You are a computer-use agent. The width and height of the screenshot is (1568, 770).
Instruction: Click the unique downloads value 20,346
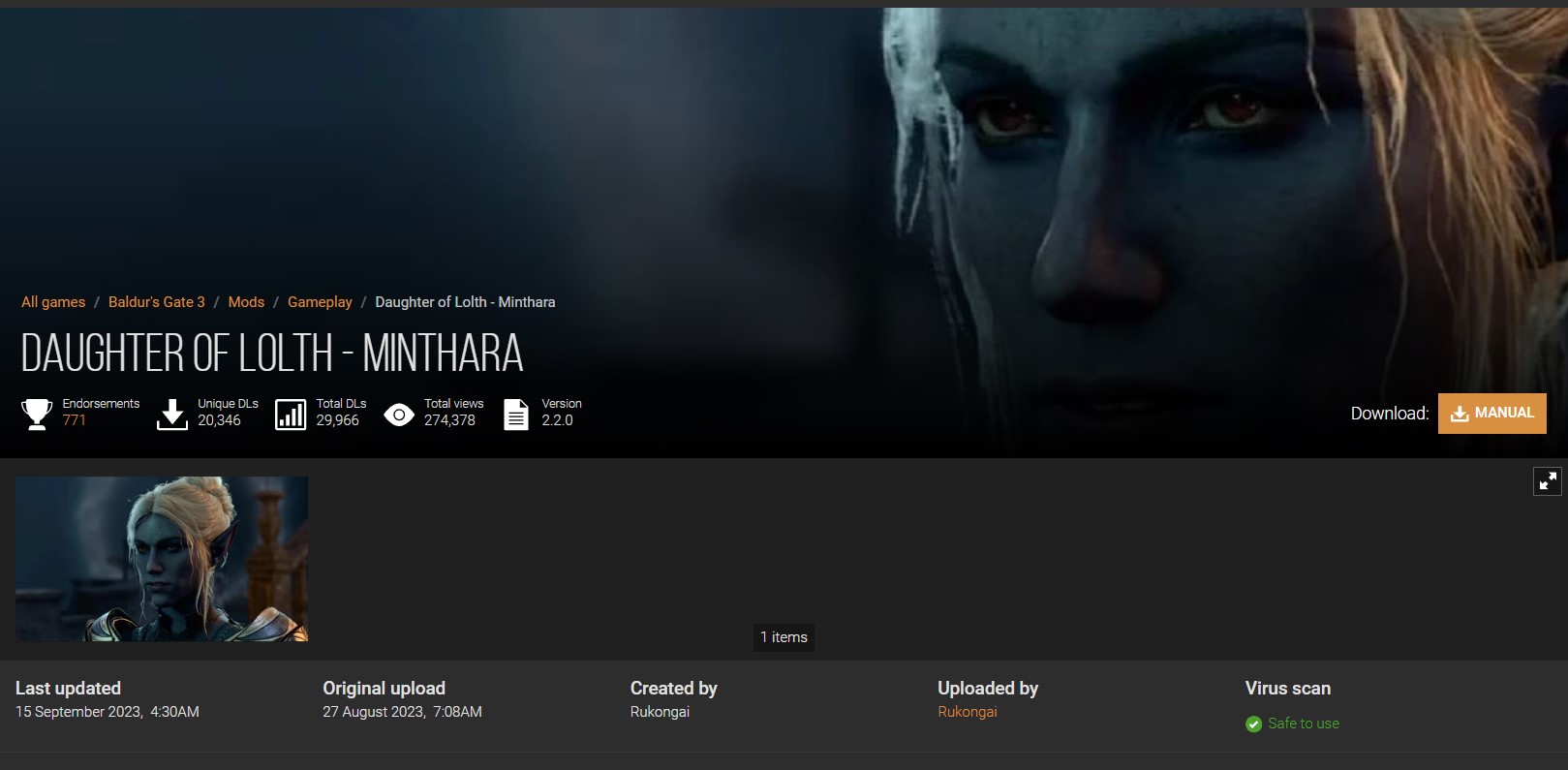(x=219, y=420)
